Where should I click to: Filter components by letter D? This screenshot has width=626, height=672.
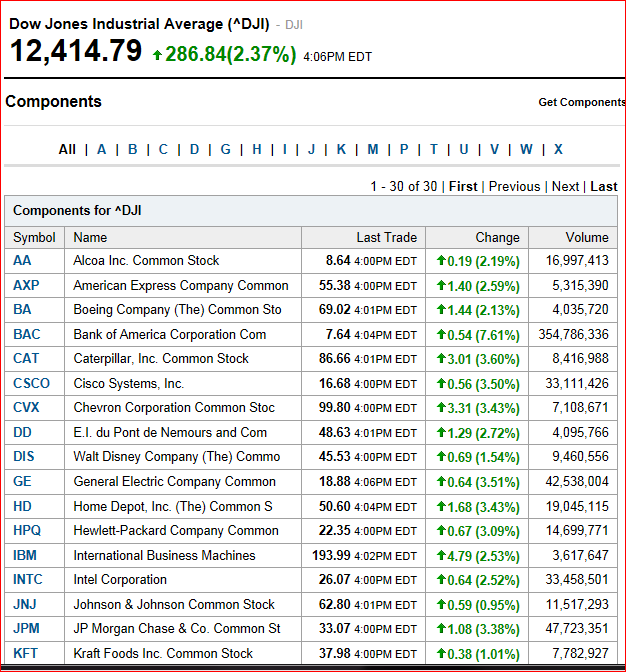point(195,149)
